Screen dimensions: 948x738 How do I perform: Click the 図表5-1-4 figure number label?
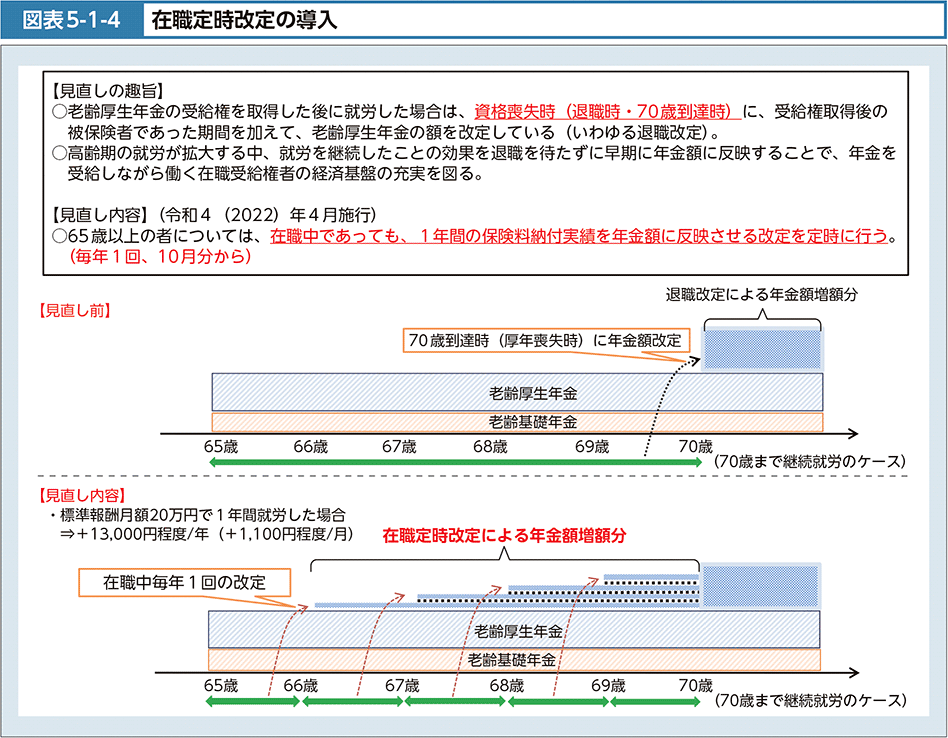(72, 19)
